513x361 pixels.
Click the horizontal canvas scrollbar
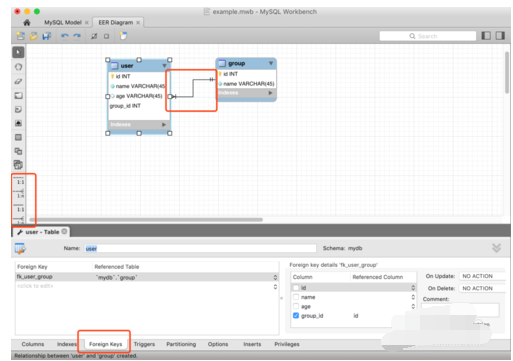(x=146, y=220)
